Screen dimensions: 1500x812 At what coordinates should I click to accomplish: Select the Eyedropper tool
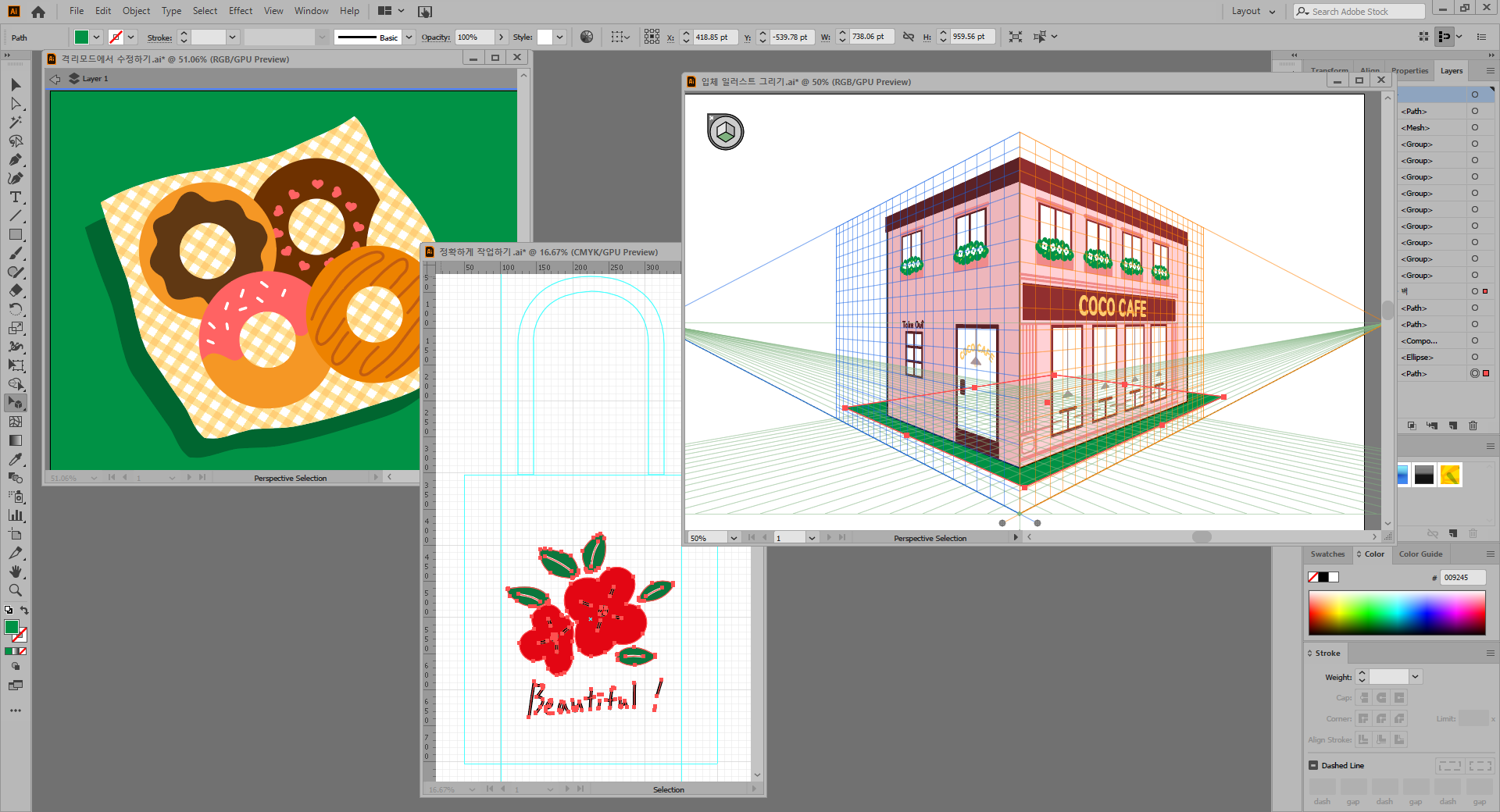pyautogui.click(x=16, y=459)
